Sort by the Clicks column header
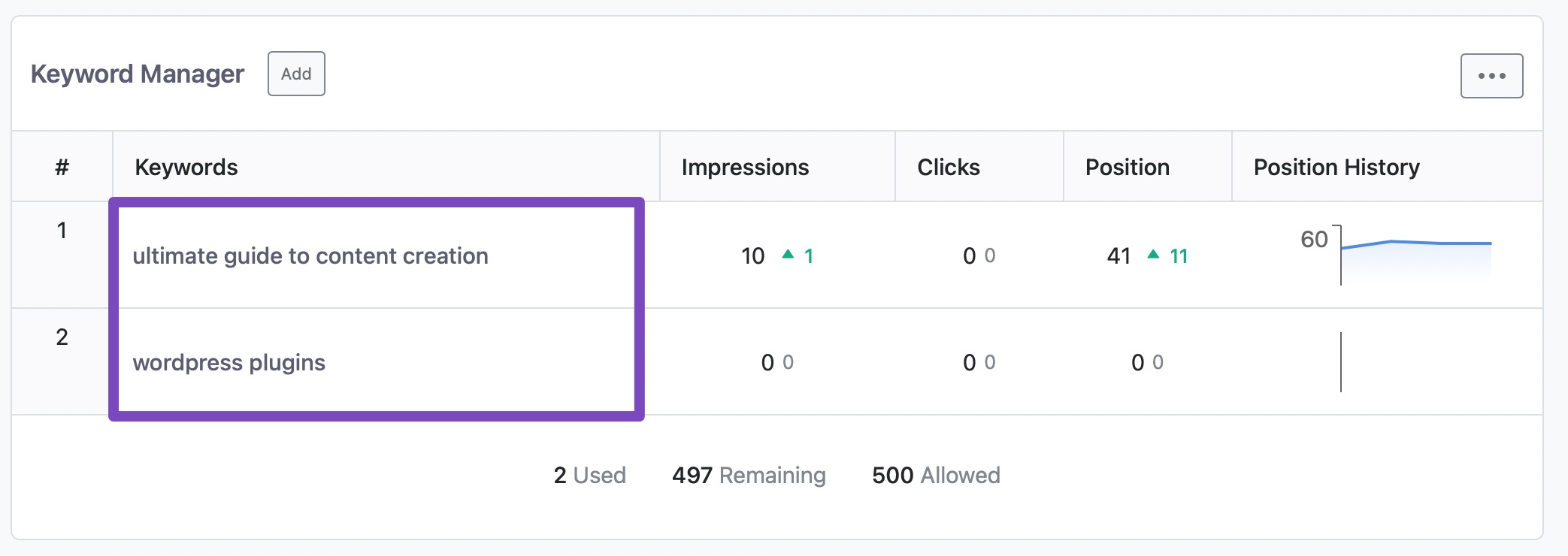Screen dimensions: 1568x556 [948, 167]
